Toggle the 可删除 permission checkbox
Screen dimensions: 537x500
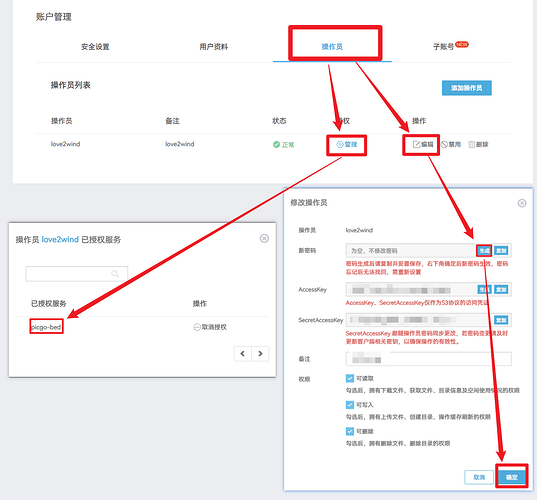point(350,431)
